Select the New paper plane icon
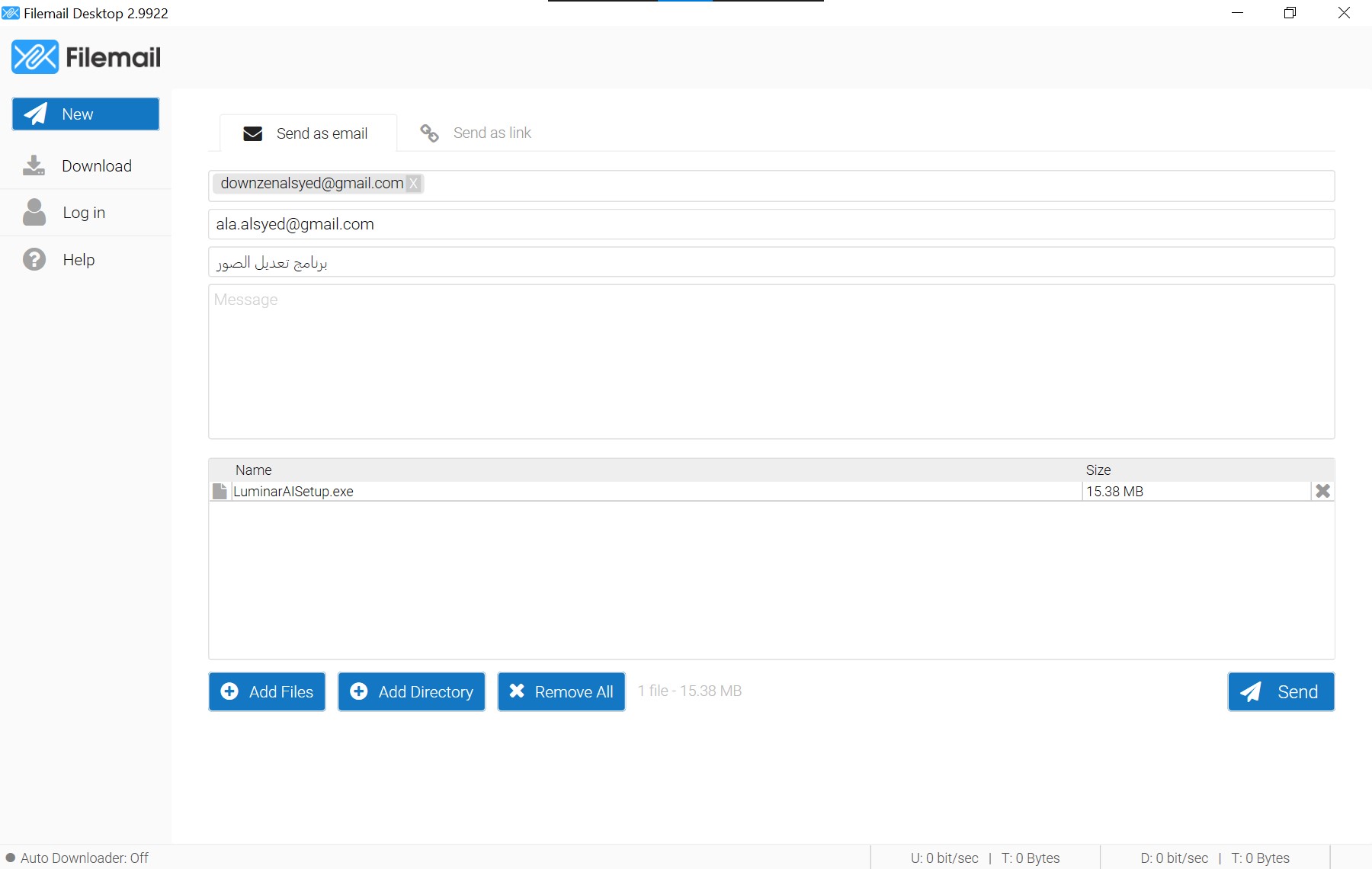The image size is (1372, 869). [34, 113]
